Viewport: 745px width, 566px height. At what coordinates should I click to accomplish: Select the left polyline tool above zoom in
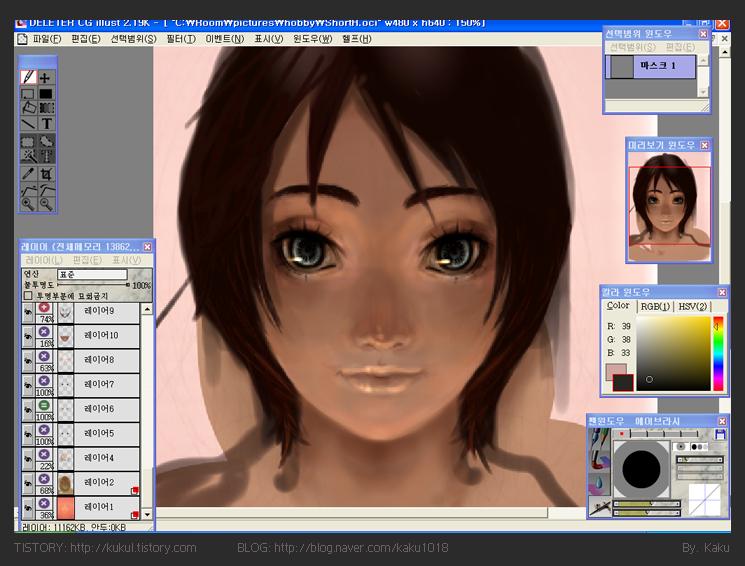click(x=28, y=190)
